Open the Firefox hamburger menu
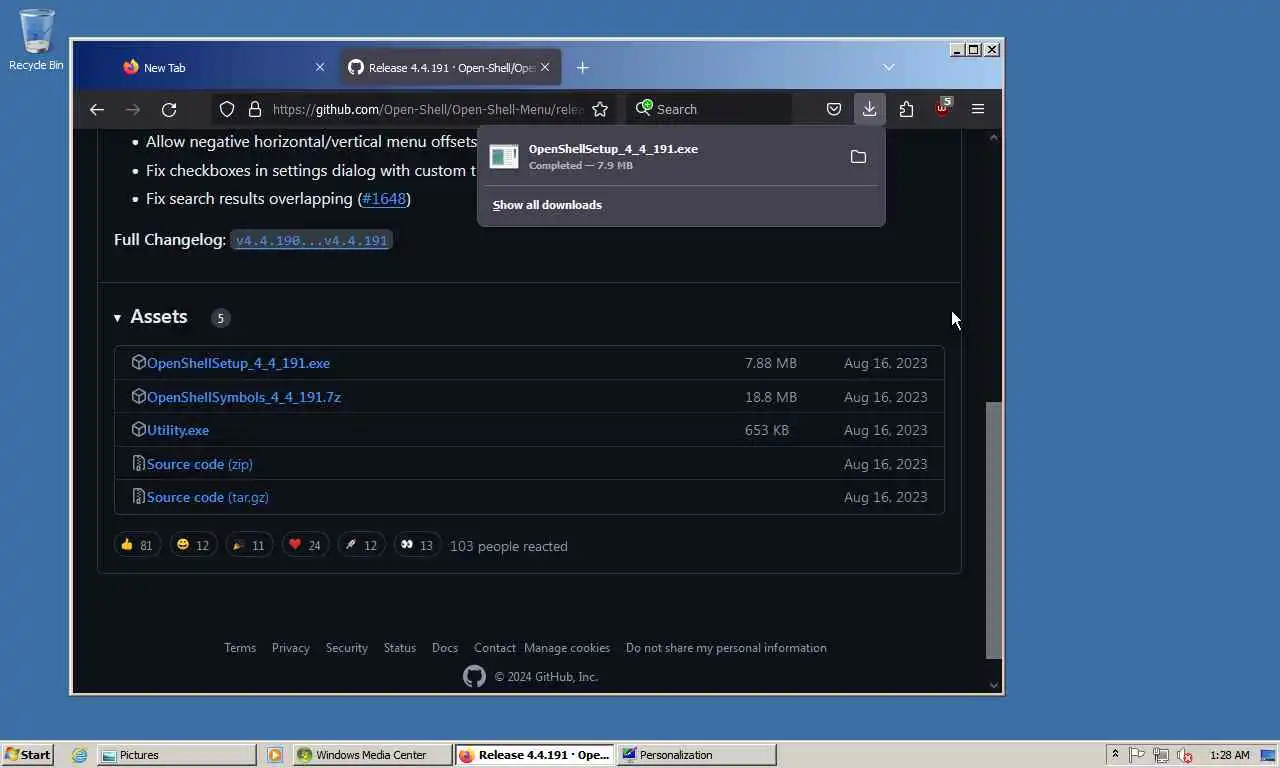This screenshot has width=1280, height=768. click(x=978, y=109)
